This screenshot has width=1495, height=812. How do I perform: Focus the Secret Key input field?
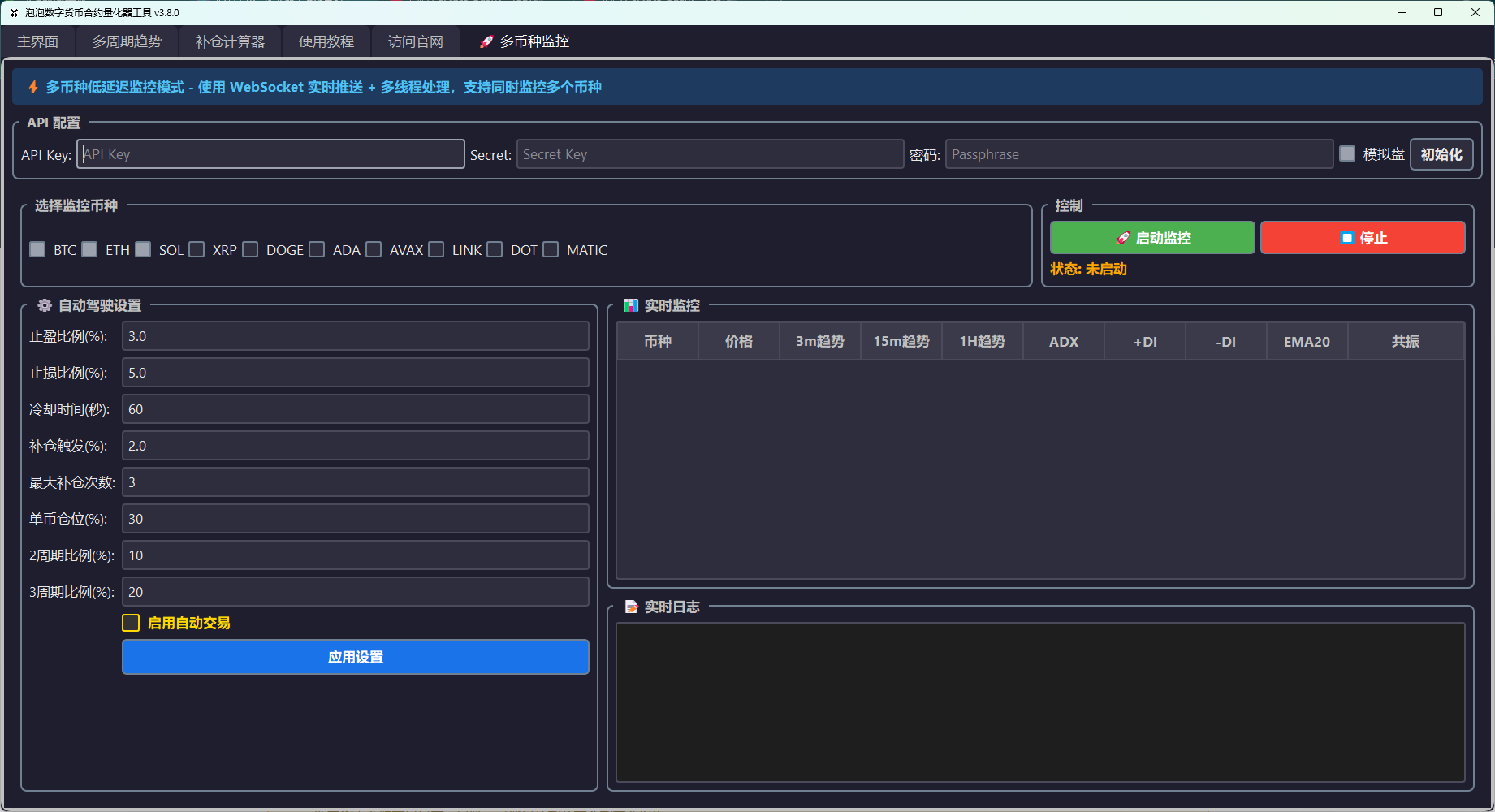coord(709,154)
